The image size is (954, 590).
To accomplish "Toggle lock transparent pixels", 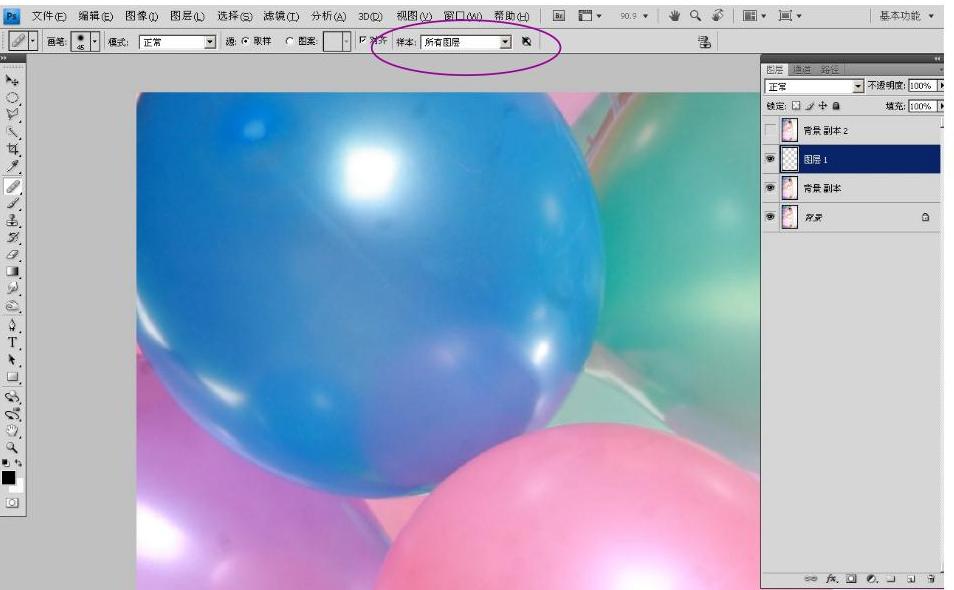I will coord(796,106).
